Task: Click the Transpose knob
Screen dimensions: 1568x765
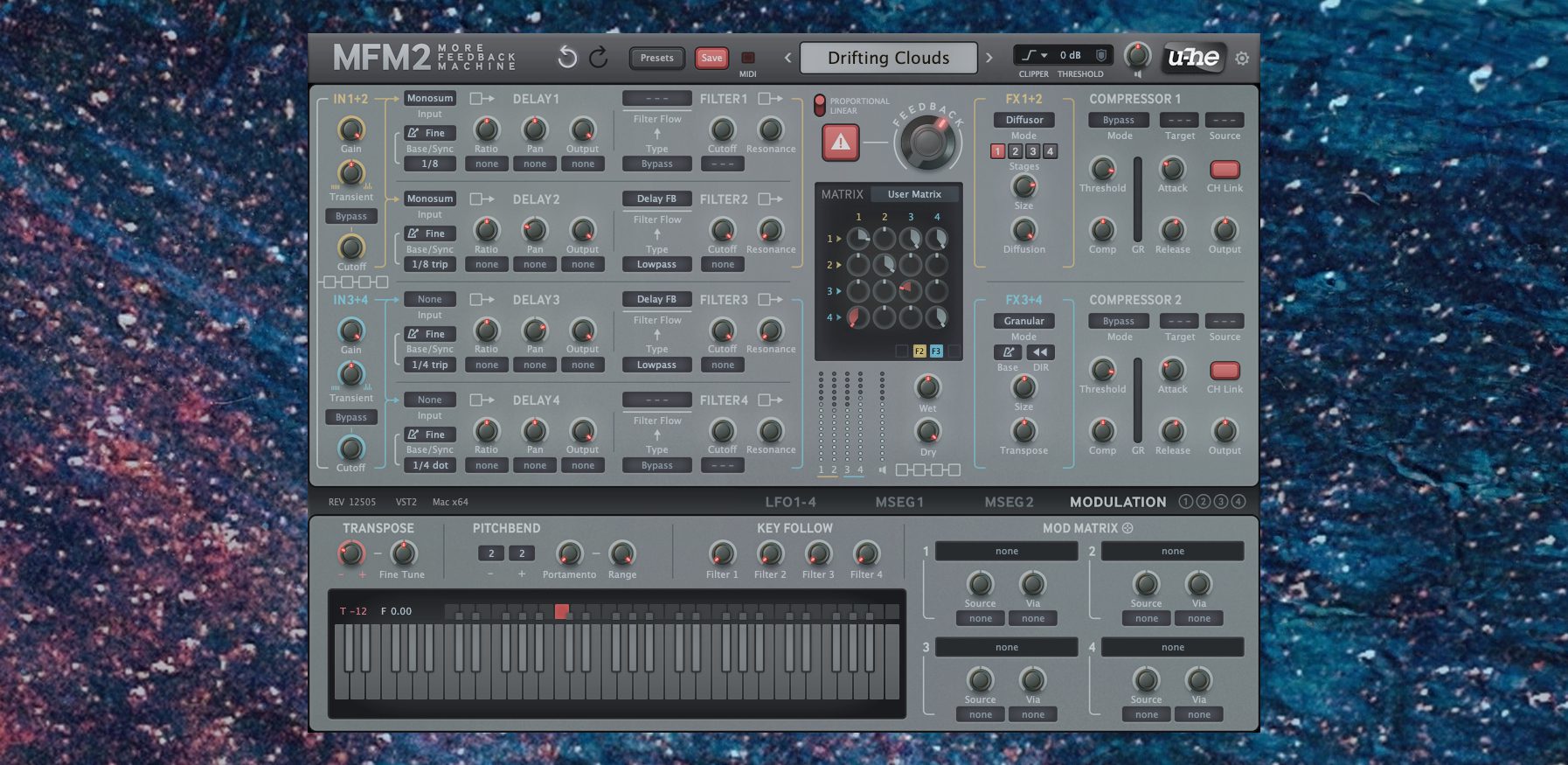Action: pyautogui.click(x=350, y=553)
